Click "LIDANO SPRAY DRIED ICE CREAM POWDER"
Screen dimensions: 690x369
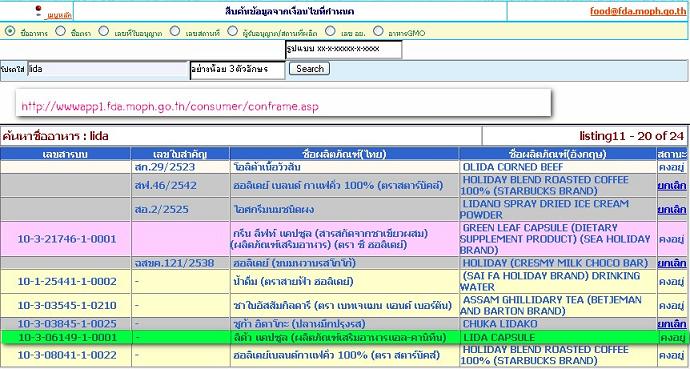coord(545,209)
